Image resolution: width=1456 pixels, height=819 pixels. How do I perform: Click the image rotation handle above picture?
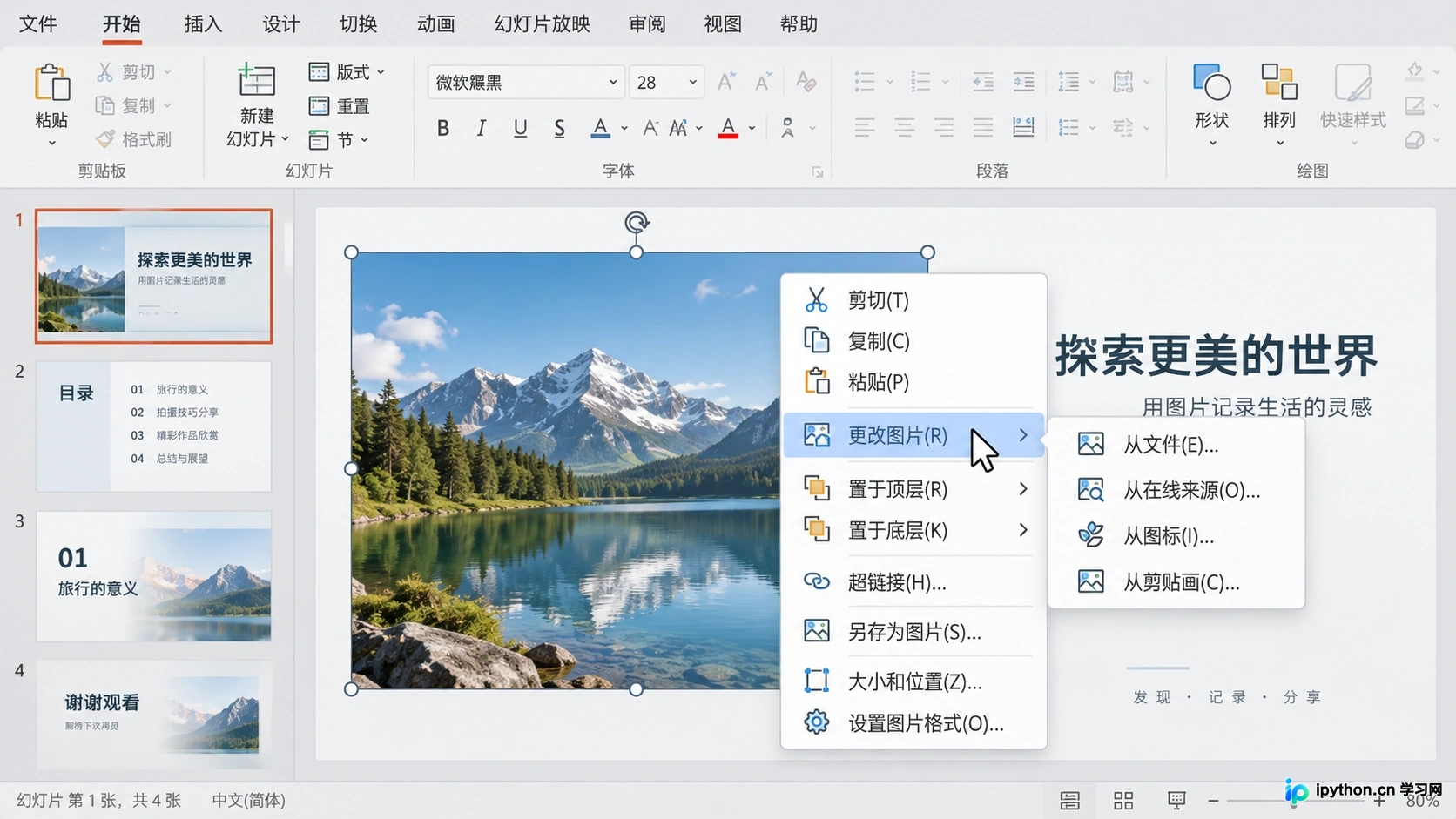pyautogui.click(x=637, y=223)
